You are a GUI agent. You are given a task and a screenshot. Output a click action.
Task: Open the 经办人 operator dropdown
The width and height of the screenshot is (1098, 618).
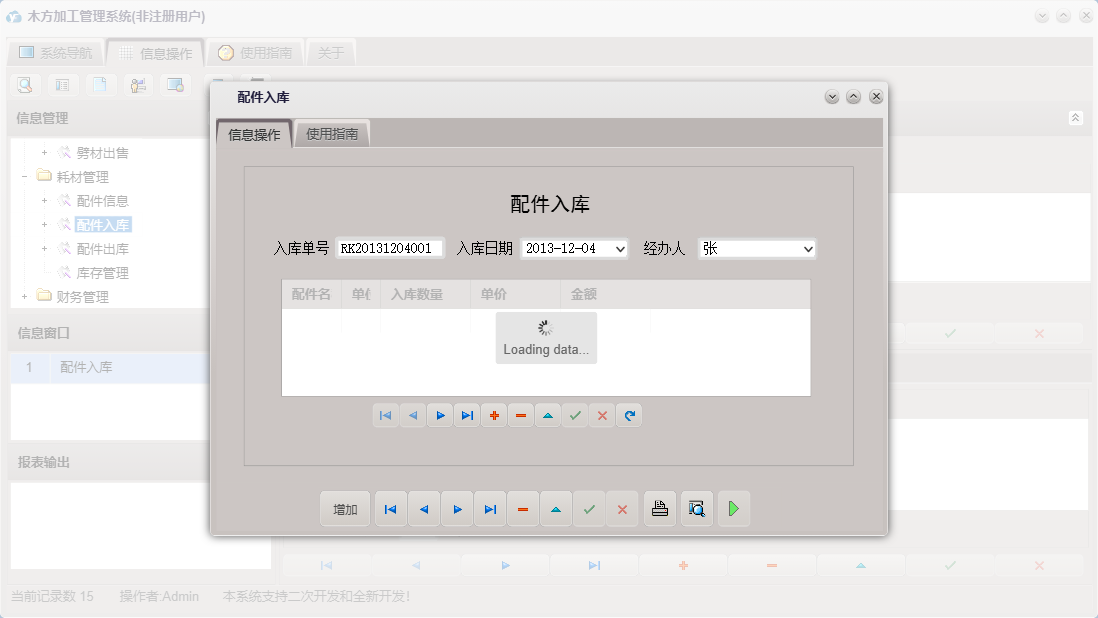(807, 248)
